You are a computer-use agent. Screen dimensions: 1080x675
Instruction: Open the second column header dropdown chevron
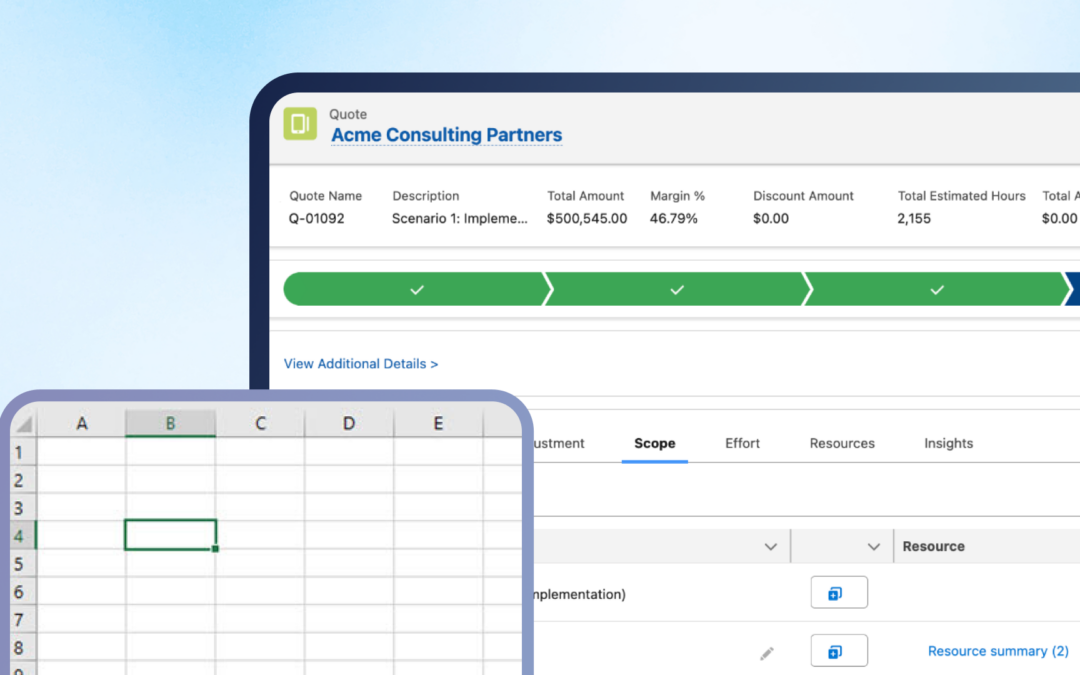[873, 546]
